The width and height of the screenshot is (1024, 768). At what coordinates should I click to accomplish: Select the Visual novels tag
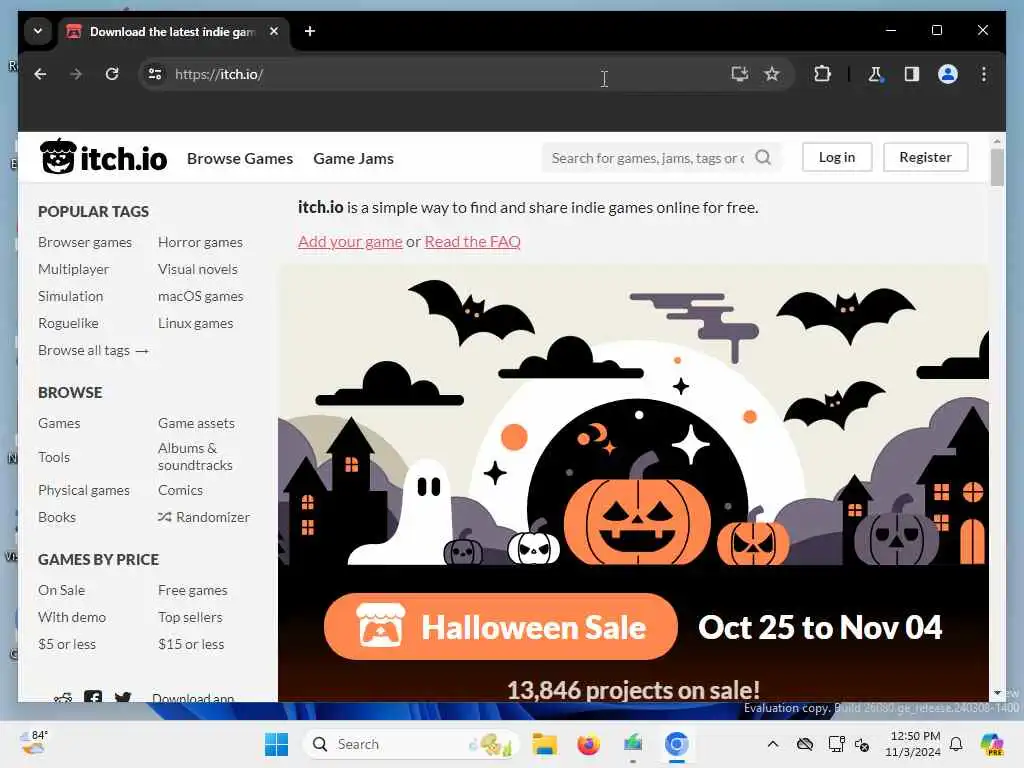pyautogui.click(x=198, y=269)
